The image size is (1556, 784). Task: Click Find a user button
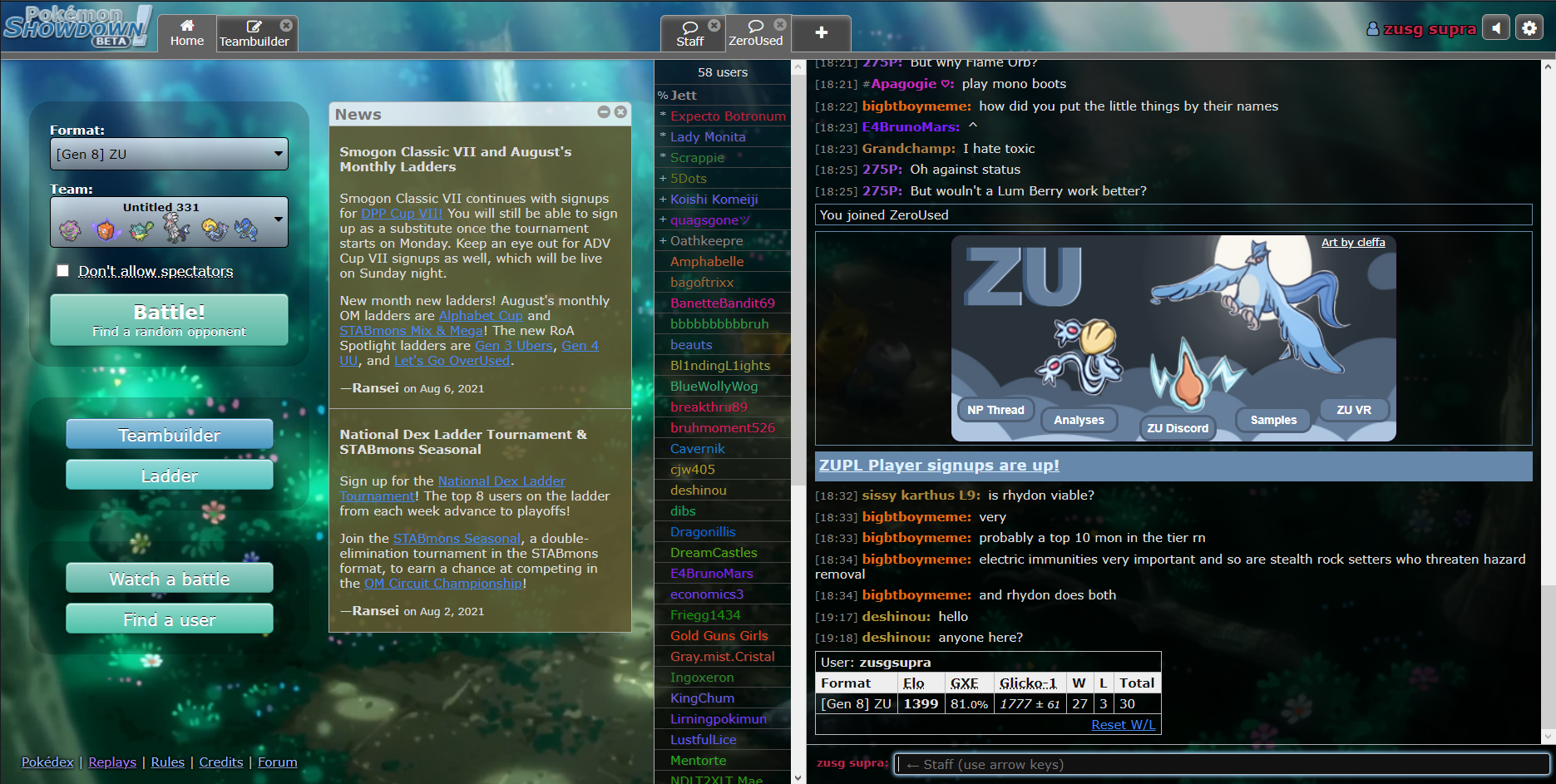170,619
